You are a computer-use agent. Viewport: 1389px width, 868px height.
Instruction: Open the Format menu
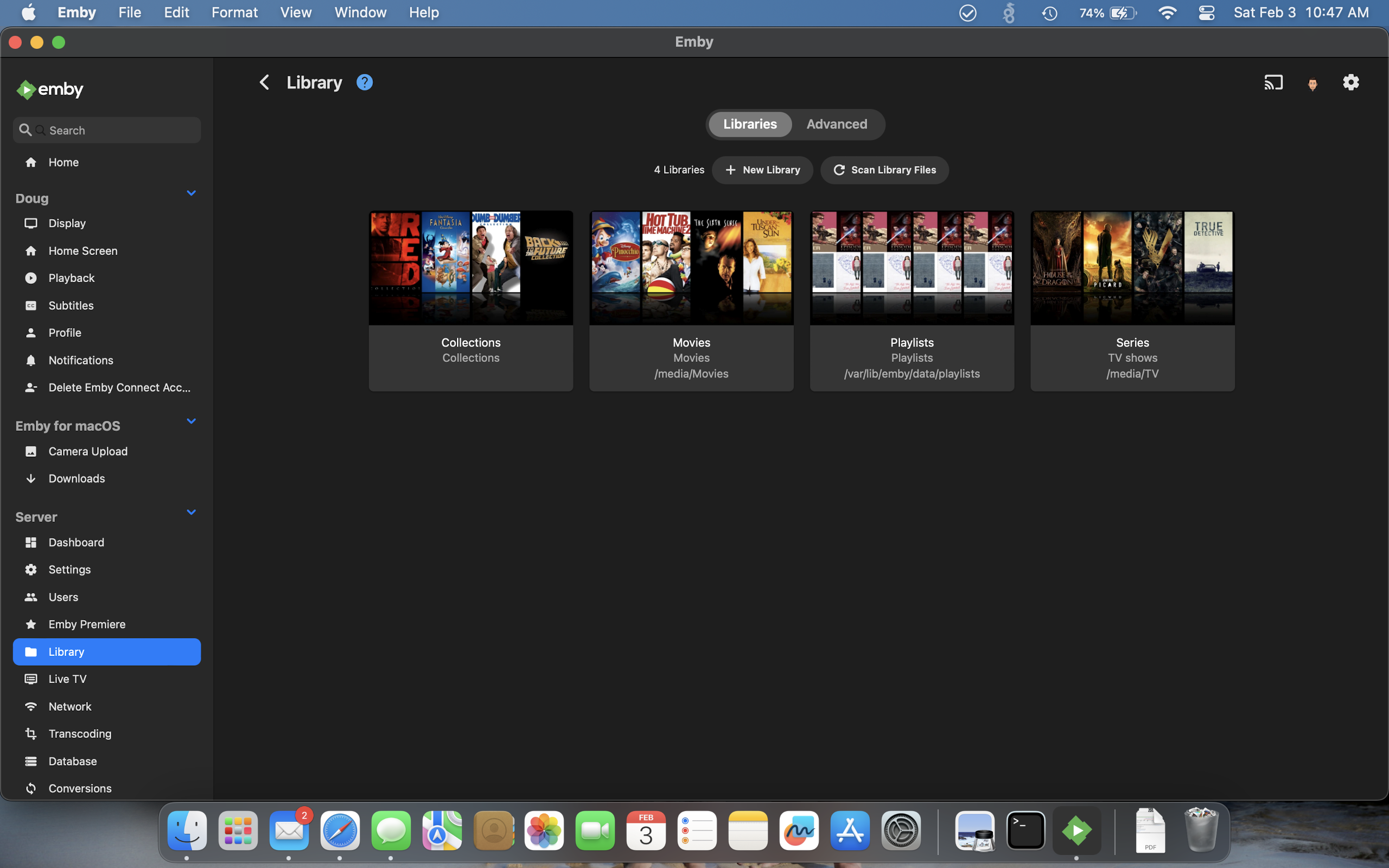tap(234, 12)
